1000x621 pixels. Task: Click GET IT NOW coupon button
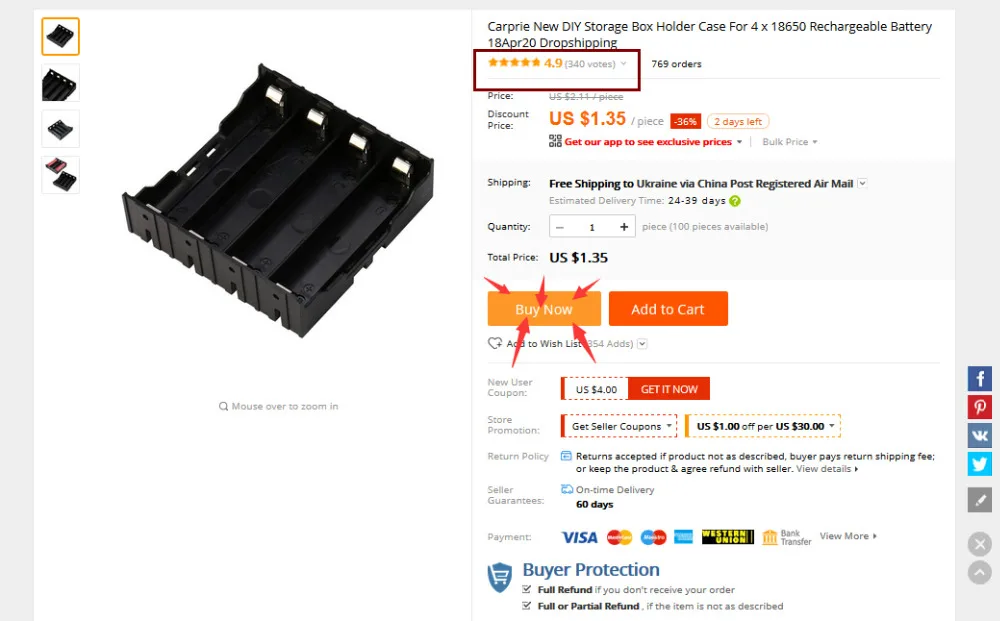pos(669,389)
